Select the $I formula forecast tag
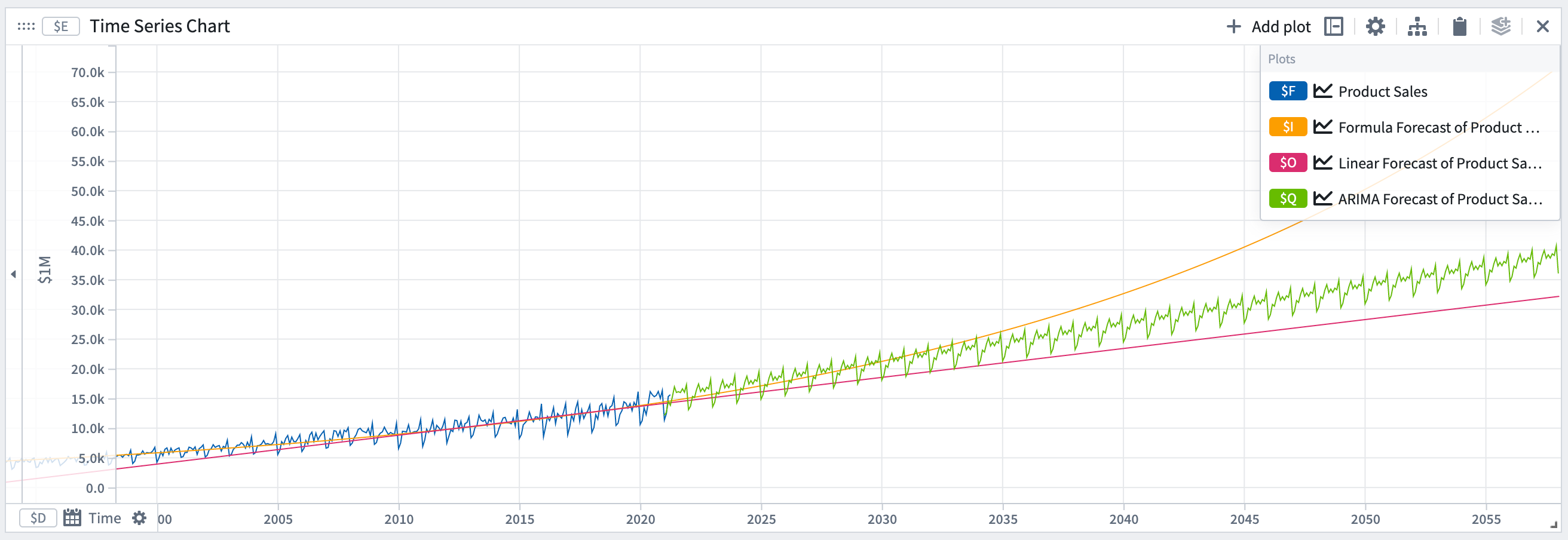1568x540 pixels. (x=1287, y=127)
